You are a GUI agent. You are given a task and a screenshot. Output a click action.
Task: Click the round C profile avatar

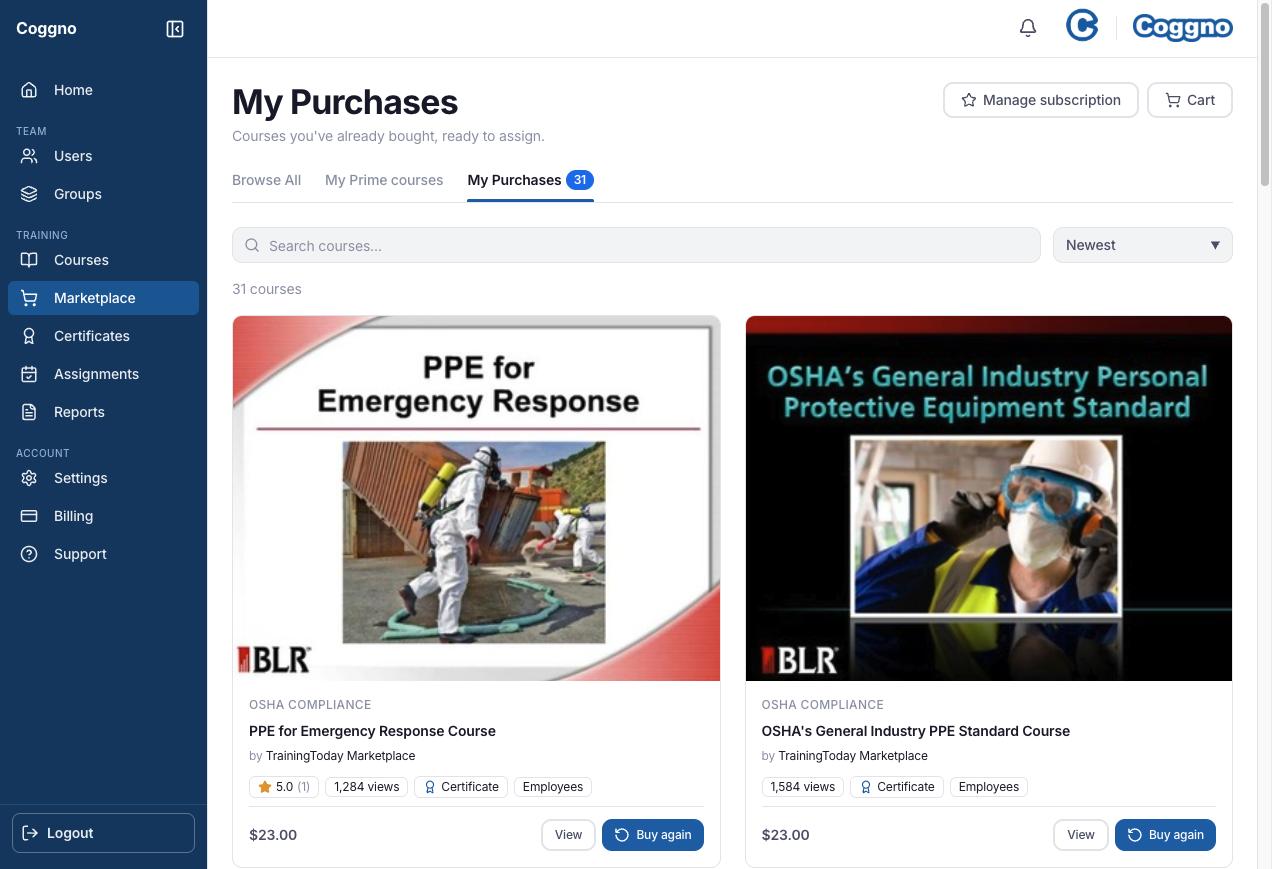(x=1082, y=26)
